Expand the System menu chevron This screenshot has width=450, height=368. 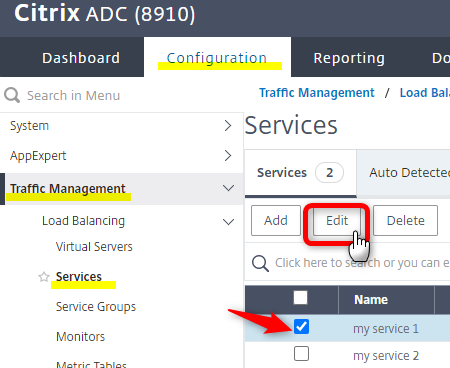(x=228, y=126)
